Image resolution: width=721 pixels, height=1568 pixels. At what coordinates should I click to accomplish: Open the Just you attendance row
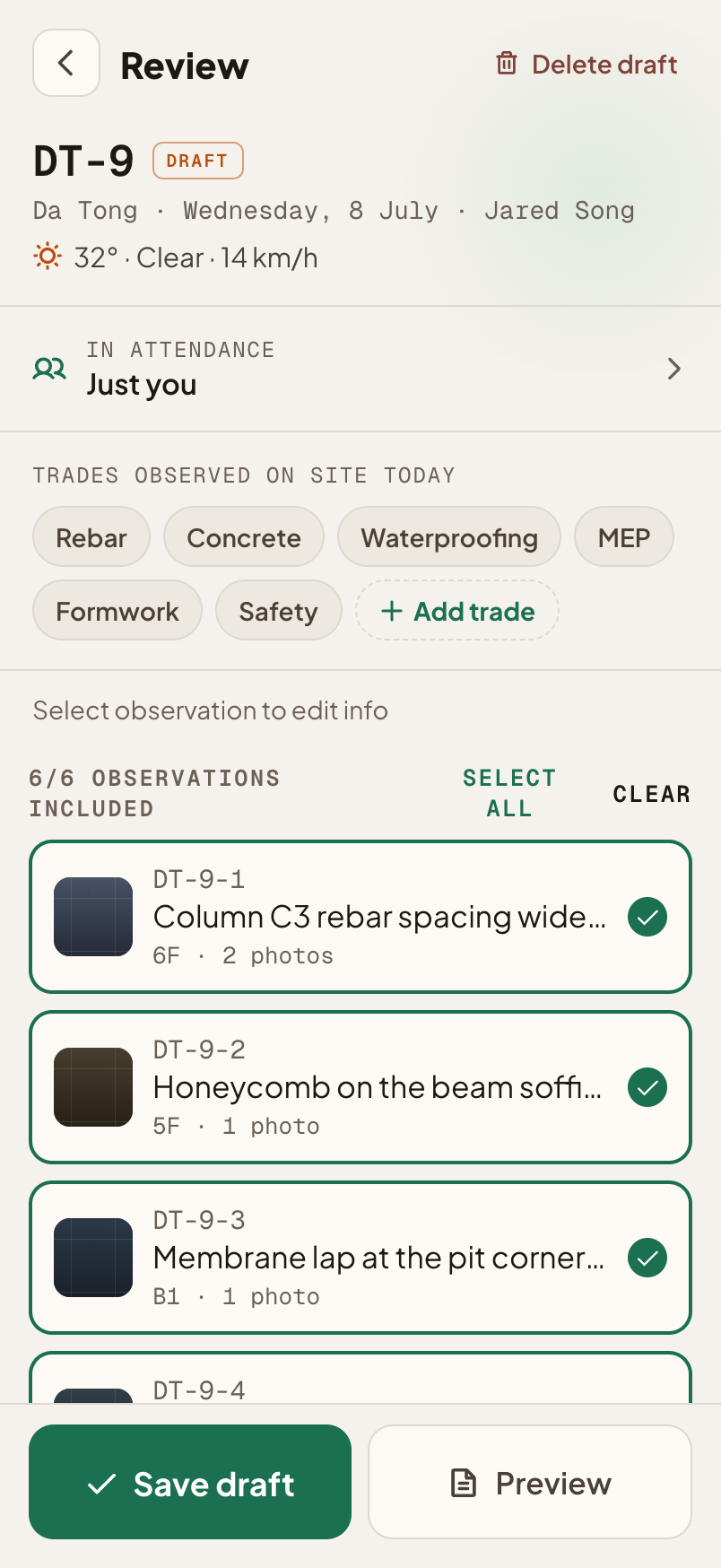click(360, 369)
